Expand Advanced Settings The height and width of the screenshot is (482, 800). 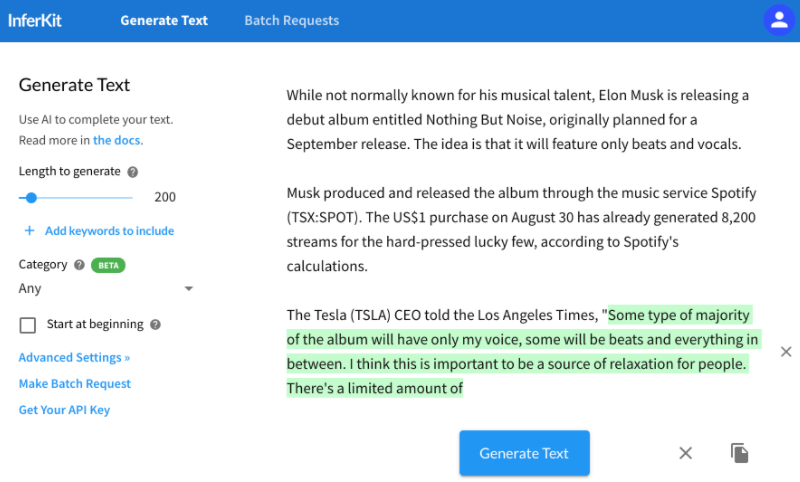point(74,357)
